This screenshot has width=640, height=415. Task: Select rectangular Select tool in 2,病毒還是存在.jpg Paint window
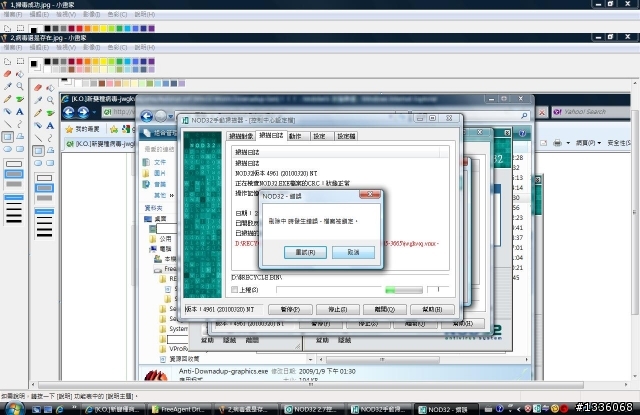[x=20, y=62]
